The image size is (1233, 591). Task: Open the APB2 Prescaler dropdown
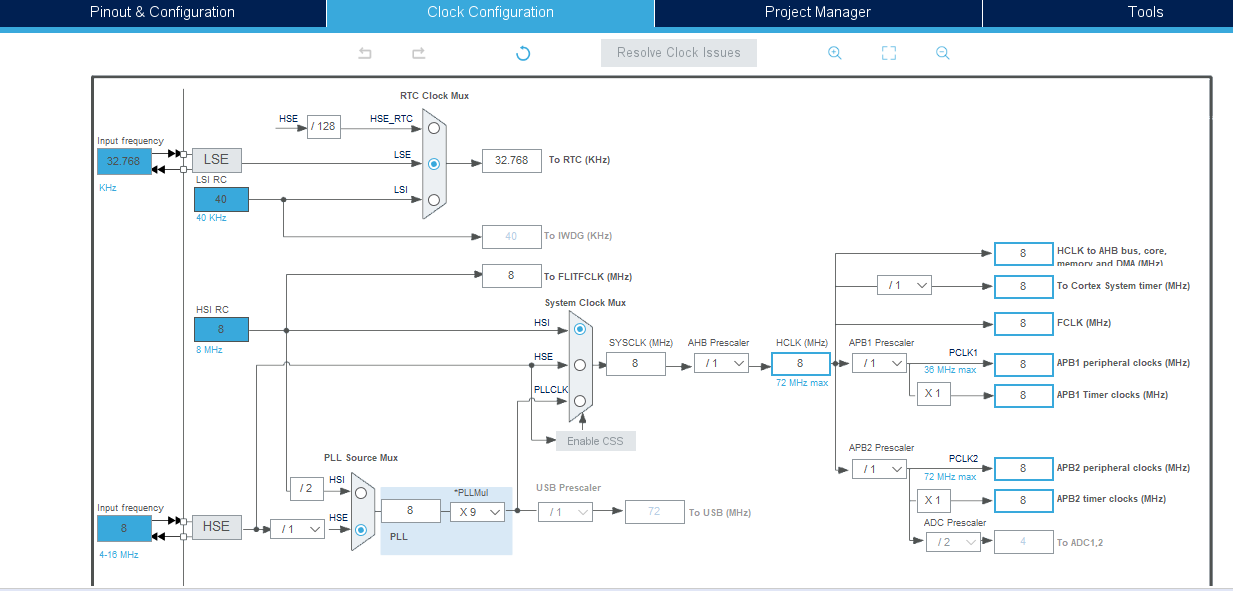[x=880, y=468]
